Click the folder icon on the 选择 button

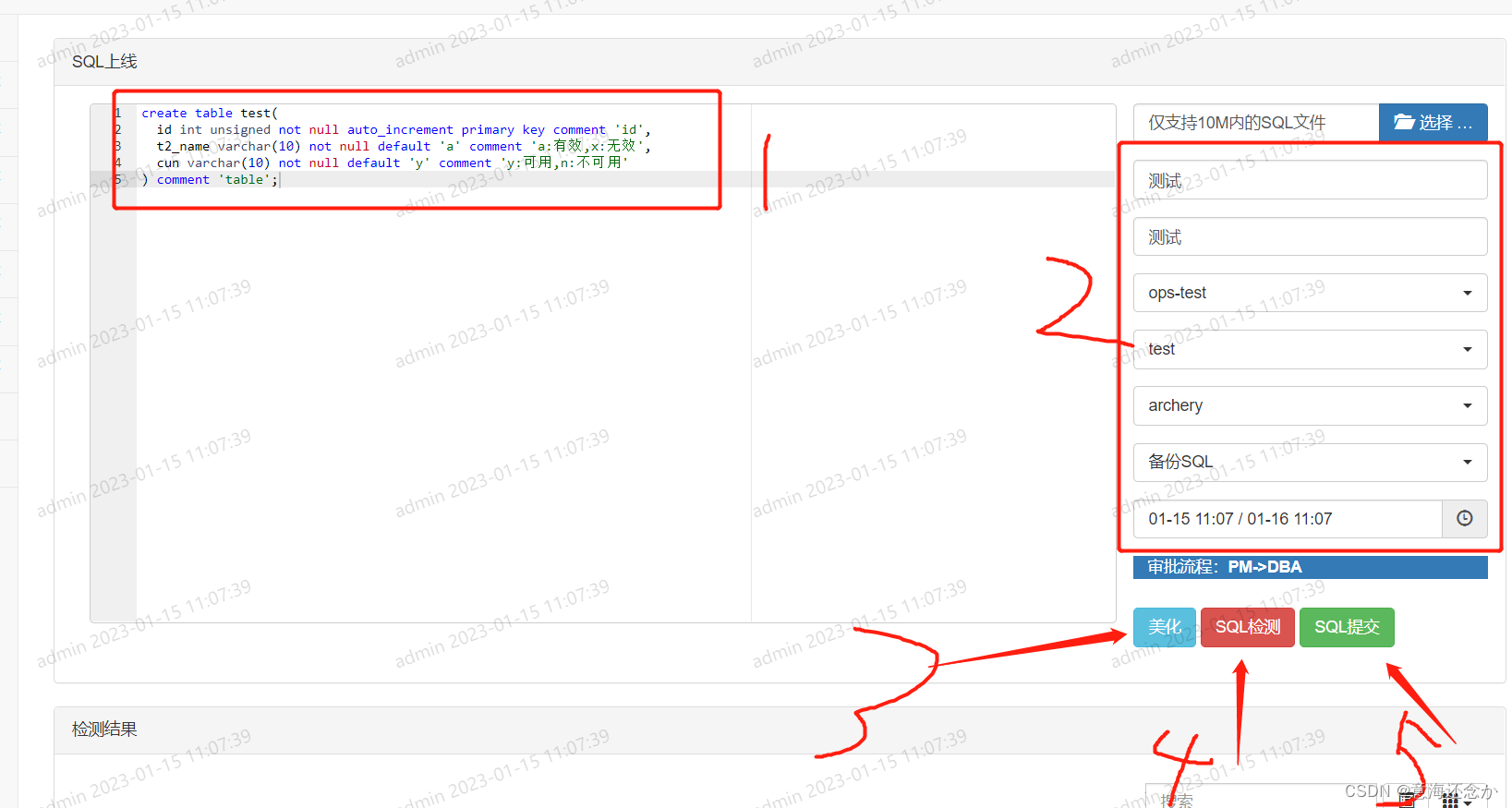[1404, 122]
